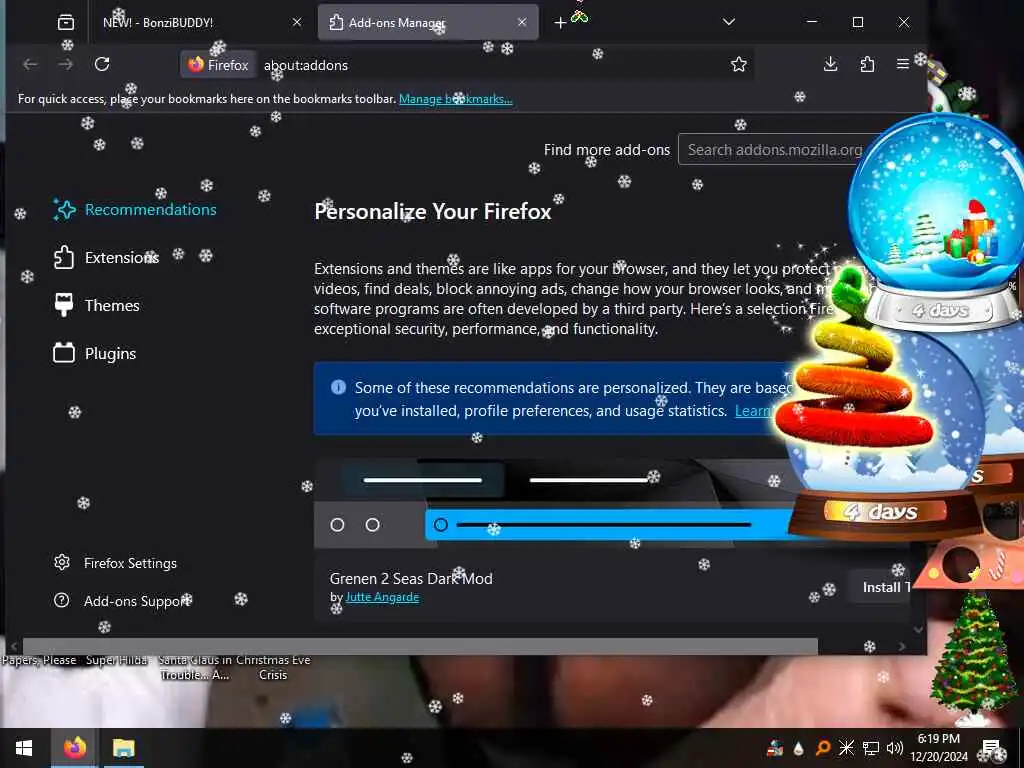
Task: Open the clock showing 6:19 PM
Action: [x=939, y=748]
